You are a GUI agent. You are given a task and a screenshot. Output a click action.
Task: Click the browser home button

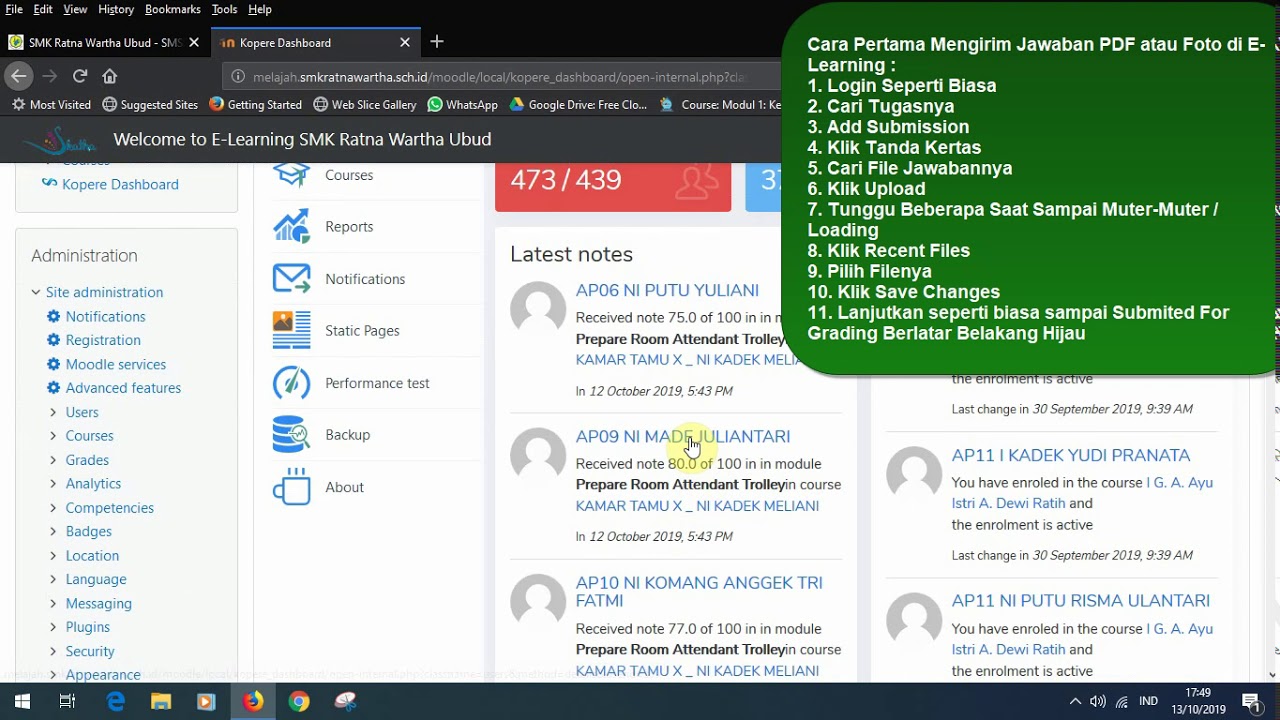pyautogui.click(x=110, y=76)
